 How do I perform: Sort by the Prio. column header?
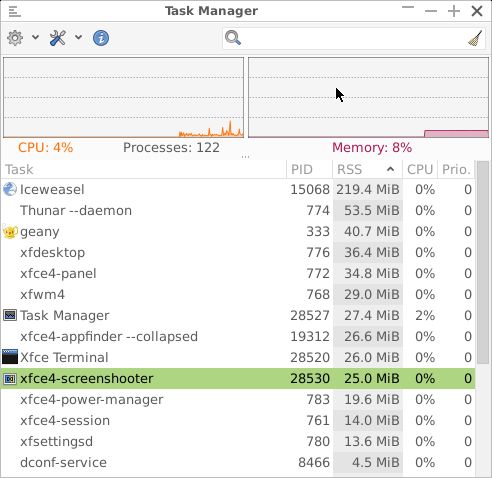(x=456, y=169)
